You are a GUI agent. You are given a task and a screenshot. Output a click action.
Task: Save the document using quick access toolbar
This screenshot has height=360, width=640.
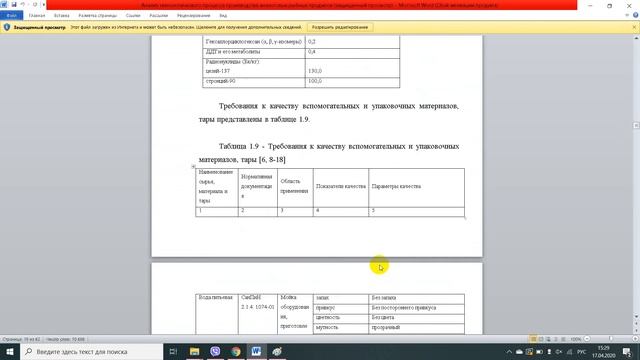tap(14, 4)
